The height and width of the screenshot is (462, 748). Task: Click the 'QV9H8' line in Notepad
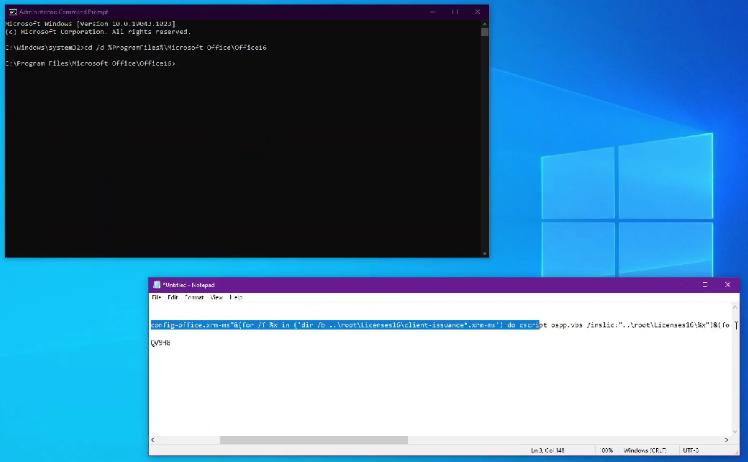pyautogui.click(x=160, y=343)
